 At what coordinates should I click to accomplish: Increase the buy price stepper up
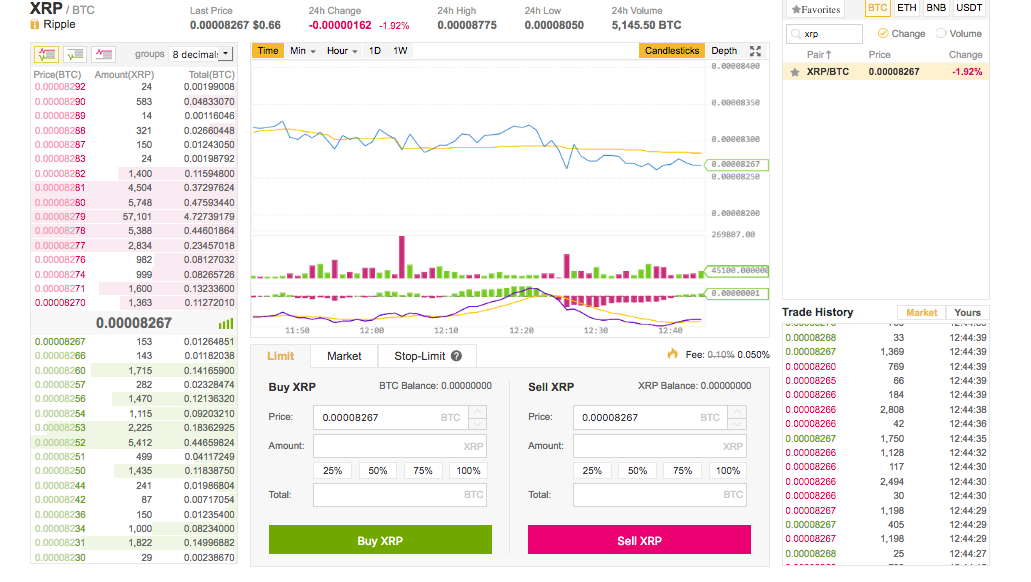tap(477, 412)
